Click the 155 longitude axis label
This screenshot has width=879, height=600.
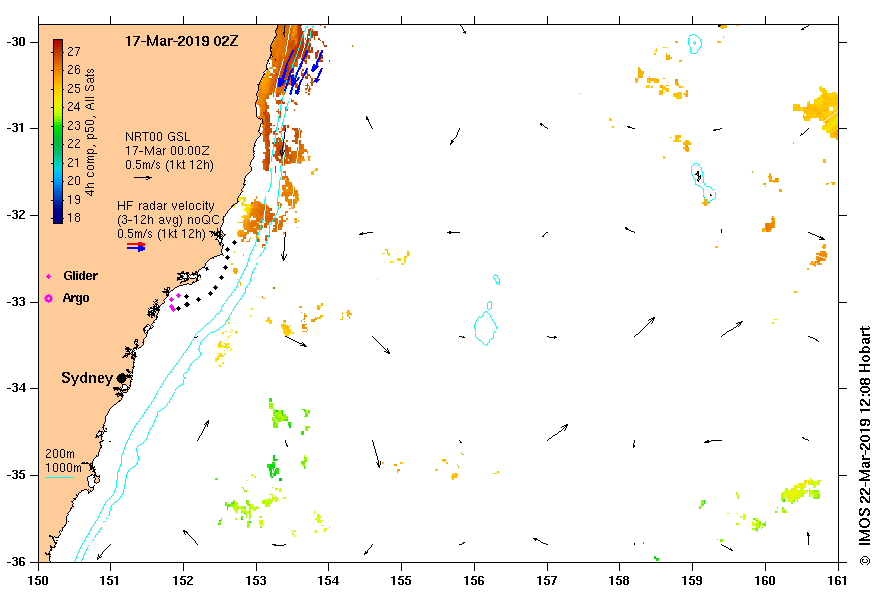[401, 580]
